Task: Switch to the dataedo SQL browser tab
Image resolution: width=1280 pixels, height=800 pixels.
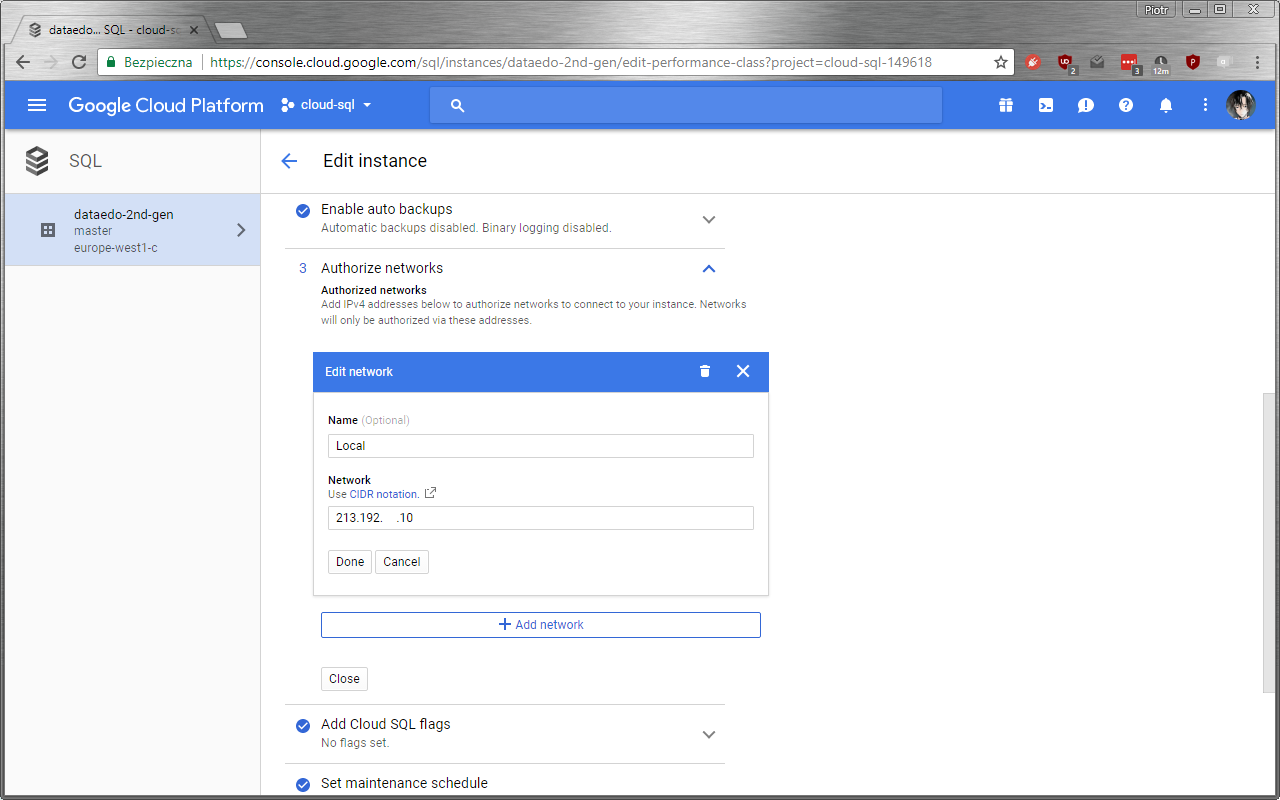Action: (x=110, y=30)
